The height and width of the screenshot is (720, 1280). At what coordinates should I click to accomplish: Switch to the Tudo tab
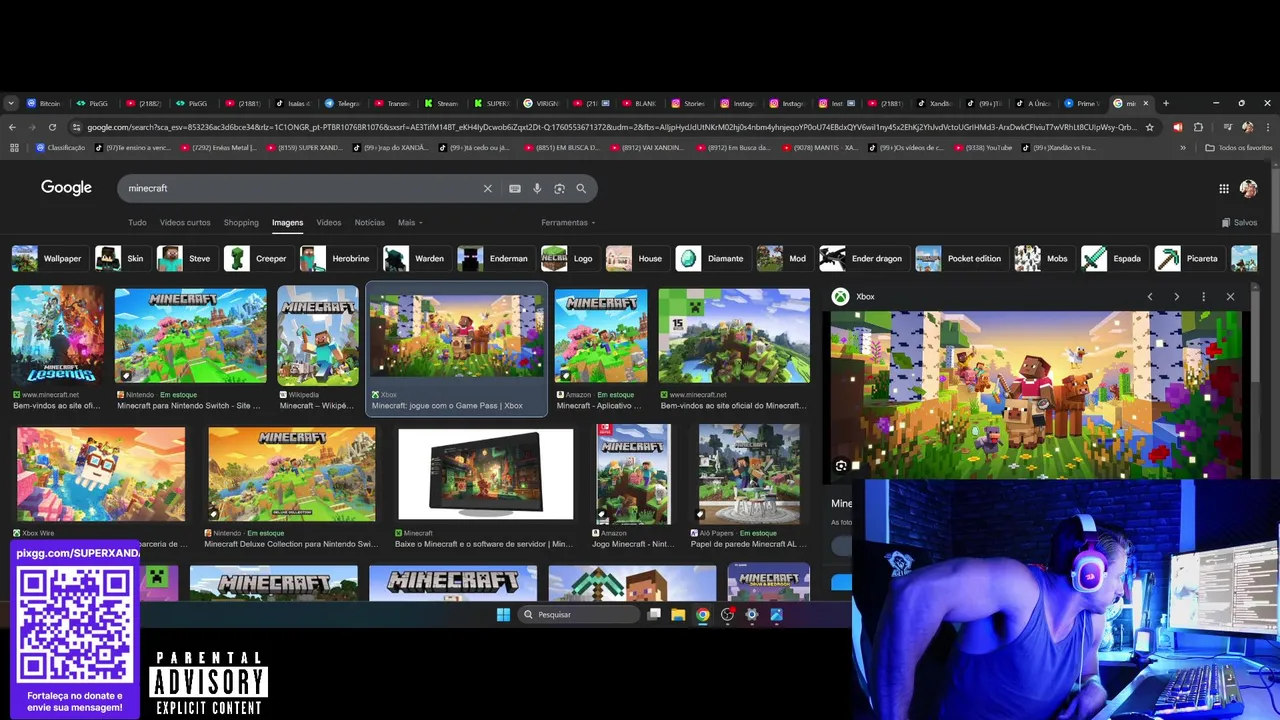pyautogui.click(x=137, y=223)
